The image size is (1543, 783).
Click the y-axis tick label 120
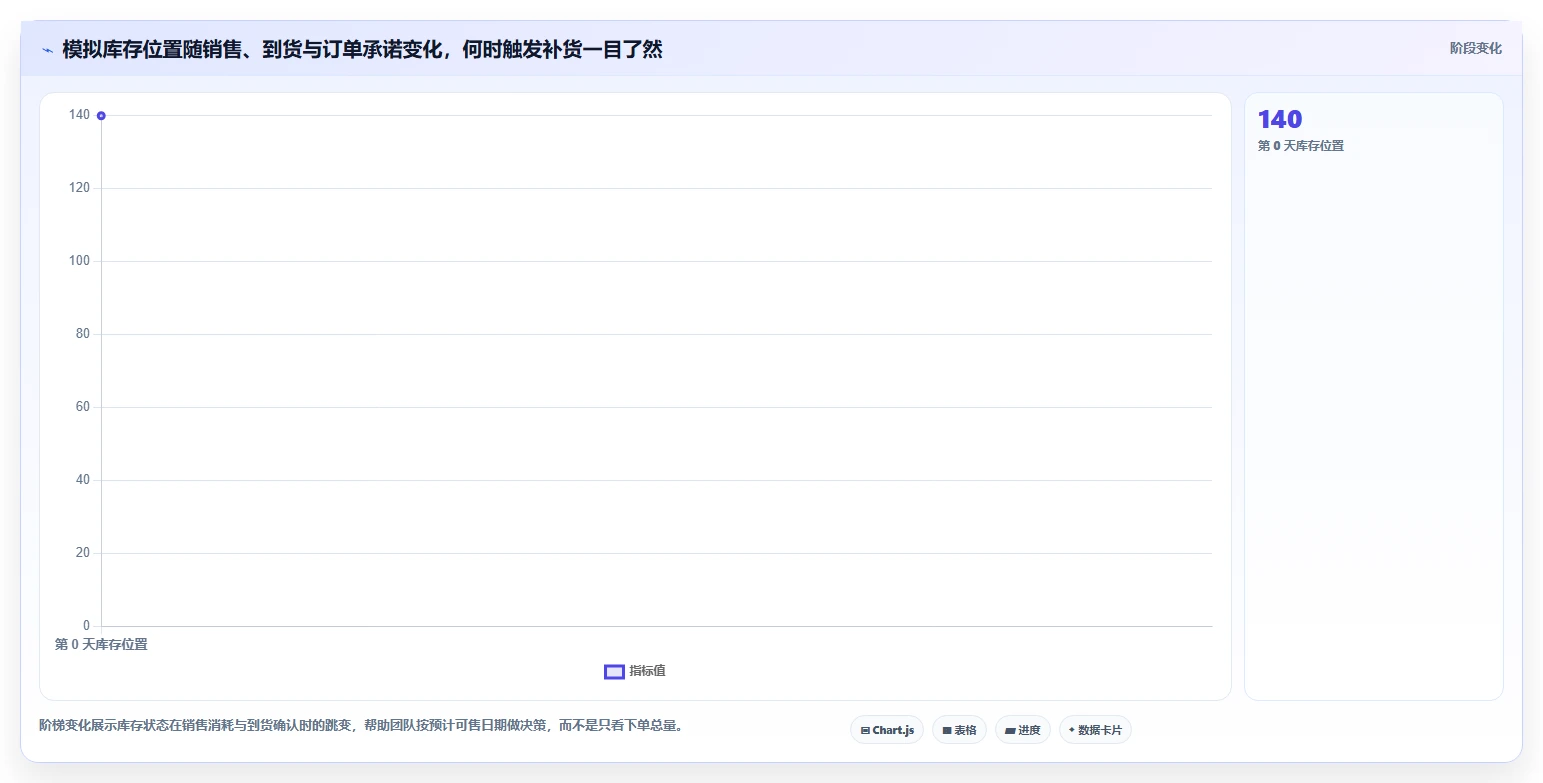[x=79, y=188]
